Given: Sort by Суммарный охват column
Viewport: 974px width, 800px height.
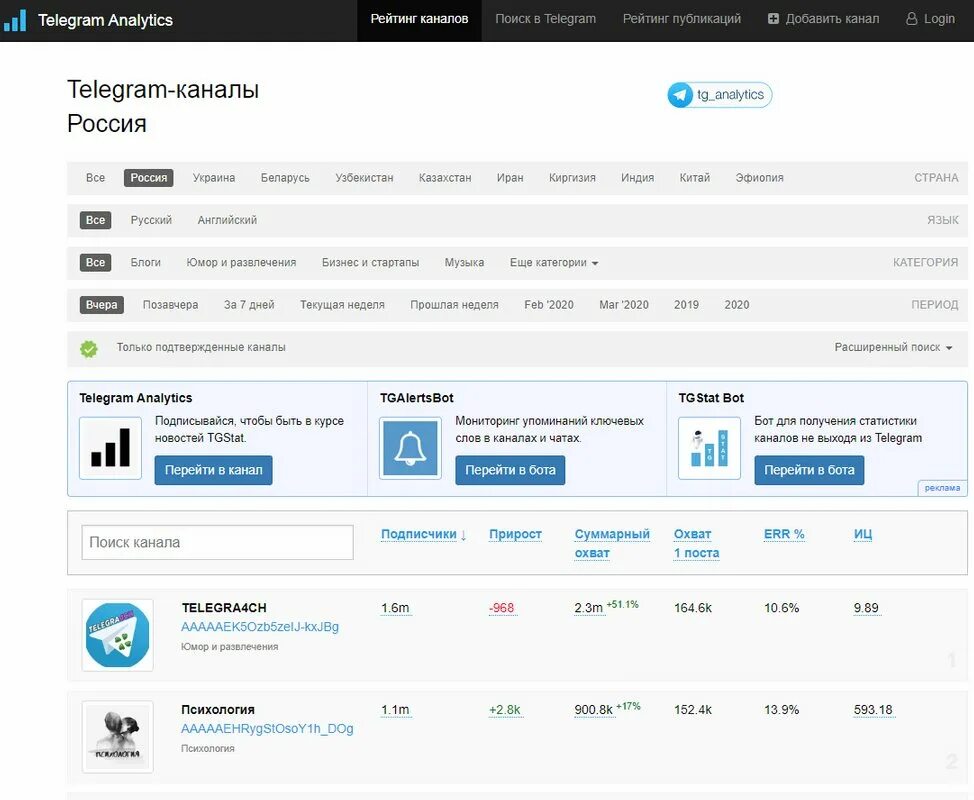Looking at the screenshot, I should 612,543.
